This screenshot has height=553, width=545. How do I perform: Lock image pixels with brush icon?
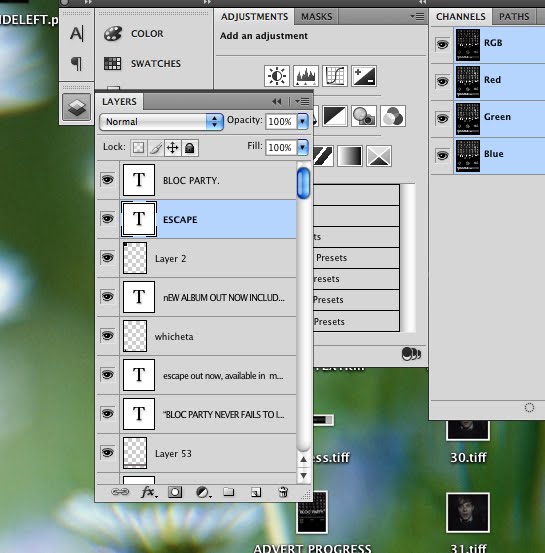pos(156,147)
